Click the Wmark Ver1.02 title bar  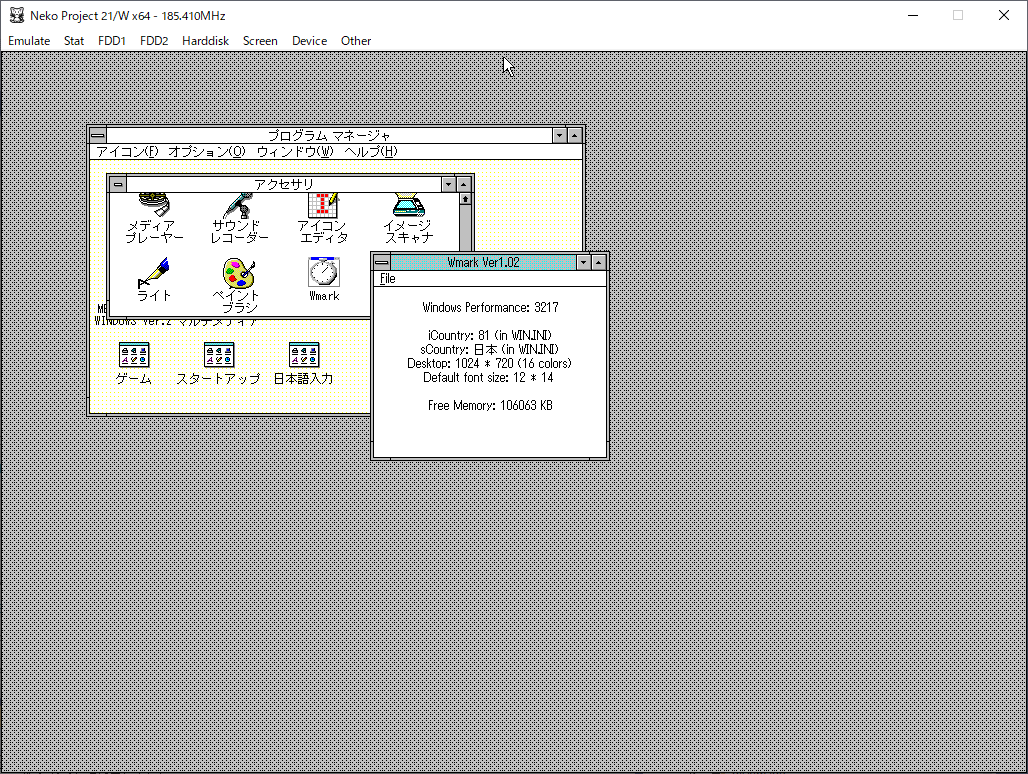483,262
